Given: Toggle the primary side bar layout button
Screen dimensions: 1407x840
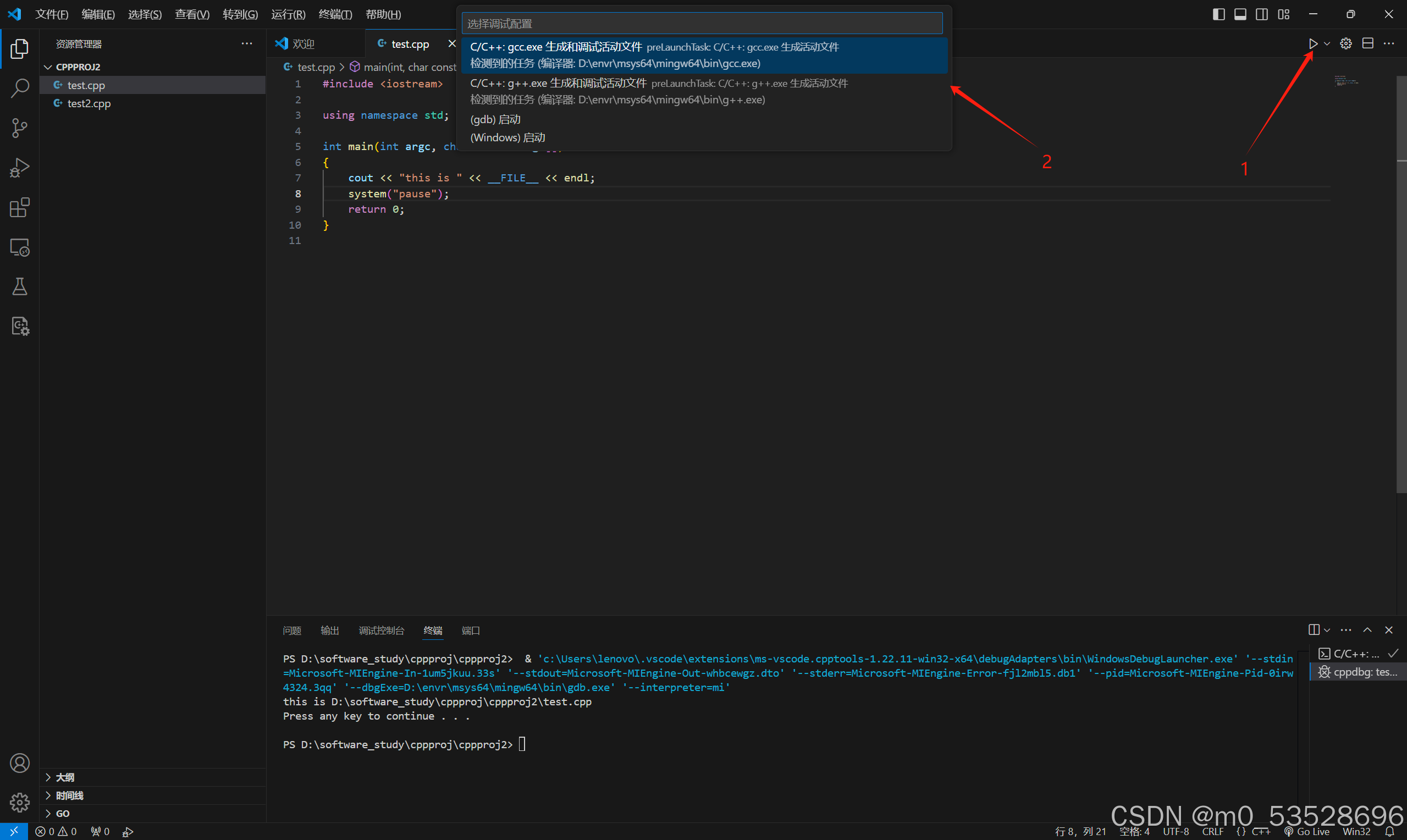Looking at the screenshot, I should pyautogui.click(x=1218, y=14).
